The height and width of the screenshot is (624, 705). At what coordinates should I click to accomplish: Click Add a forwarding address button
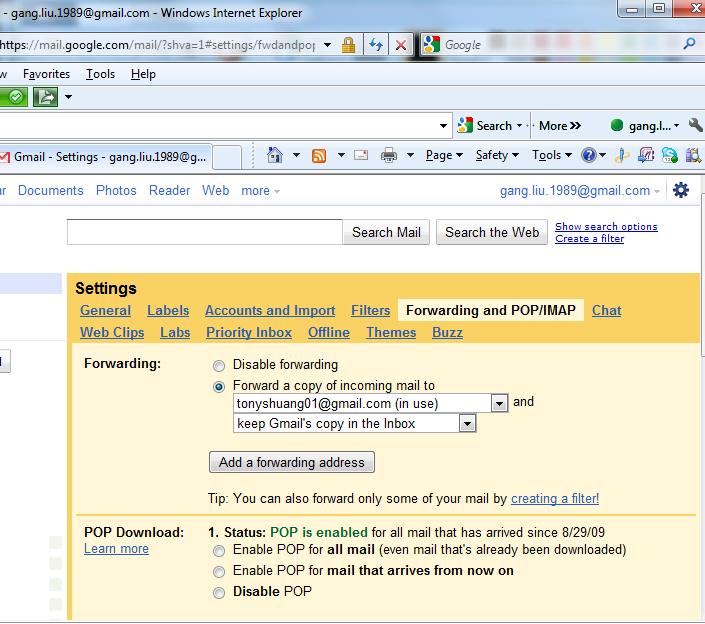coord(292,462)
